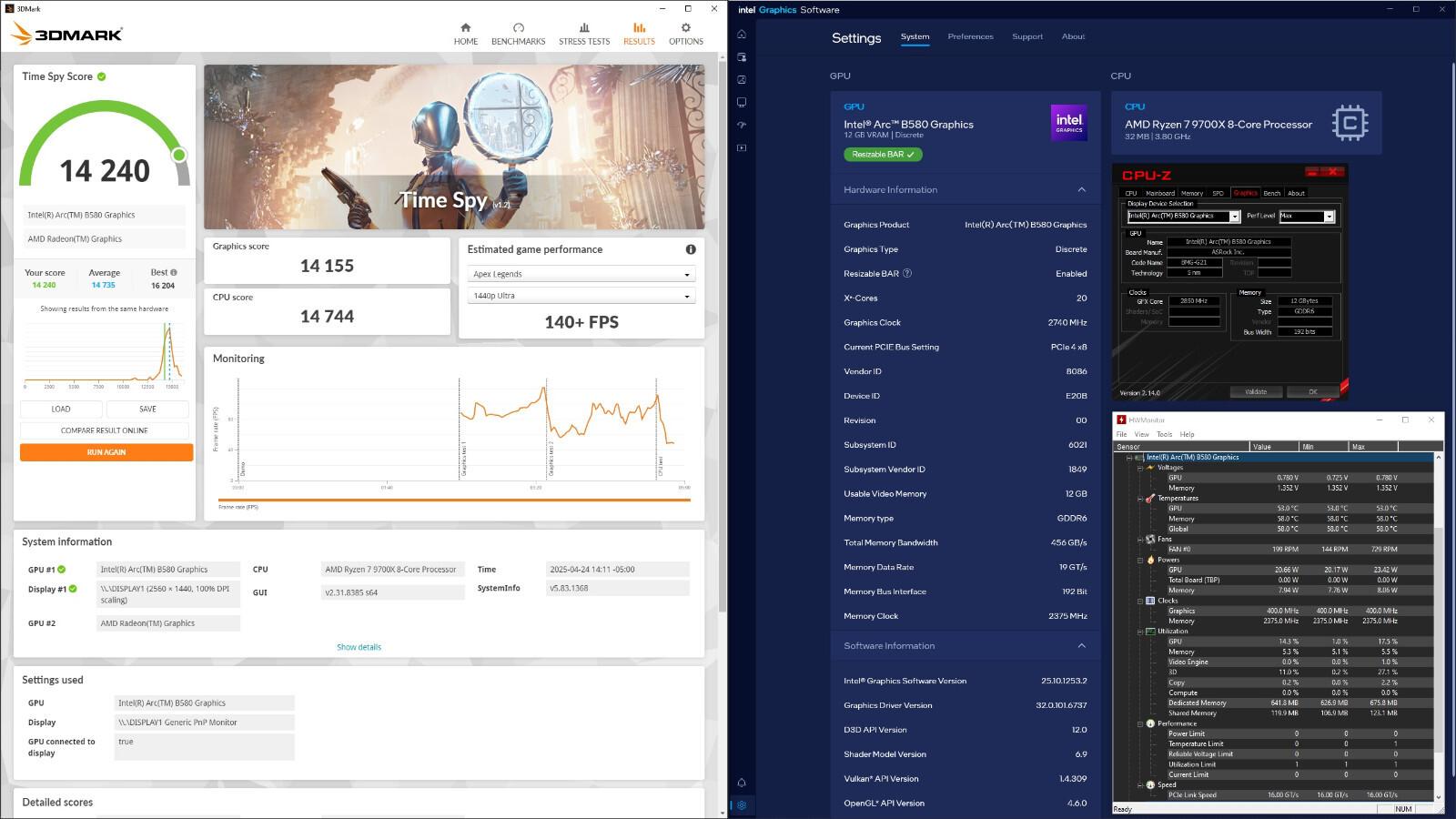1456x819 pixels.
Task: Go to 3DMark Stress Tests
Action: [x=584, y=34]
